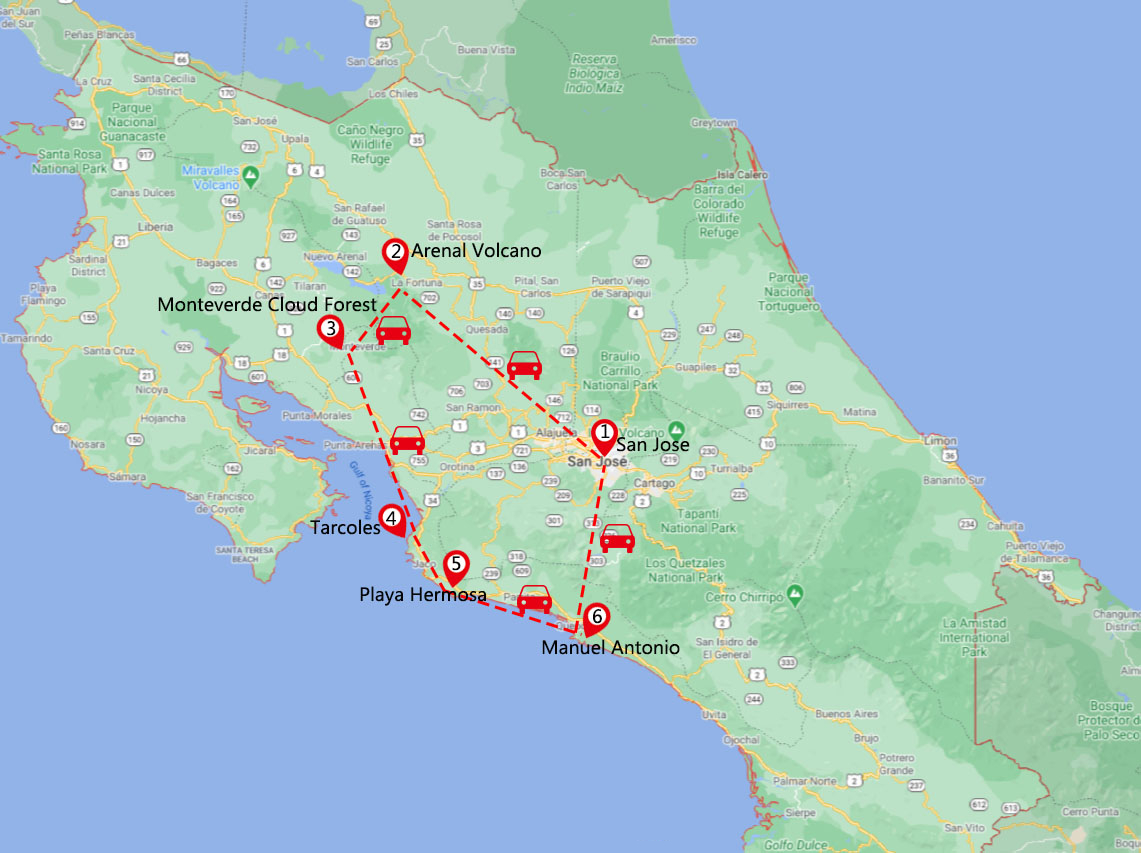
Task: Click the Monteverde Cloud Forest text label
Action: (267, 304)
